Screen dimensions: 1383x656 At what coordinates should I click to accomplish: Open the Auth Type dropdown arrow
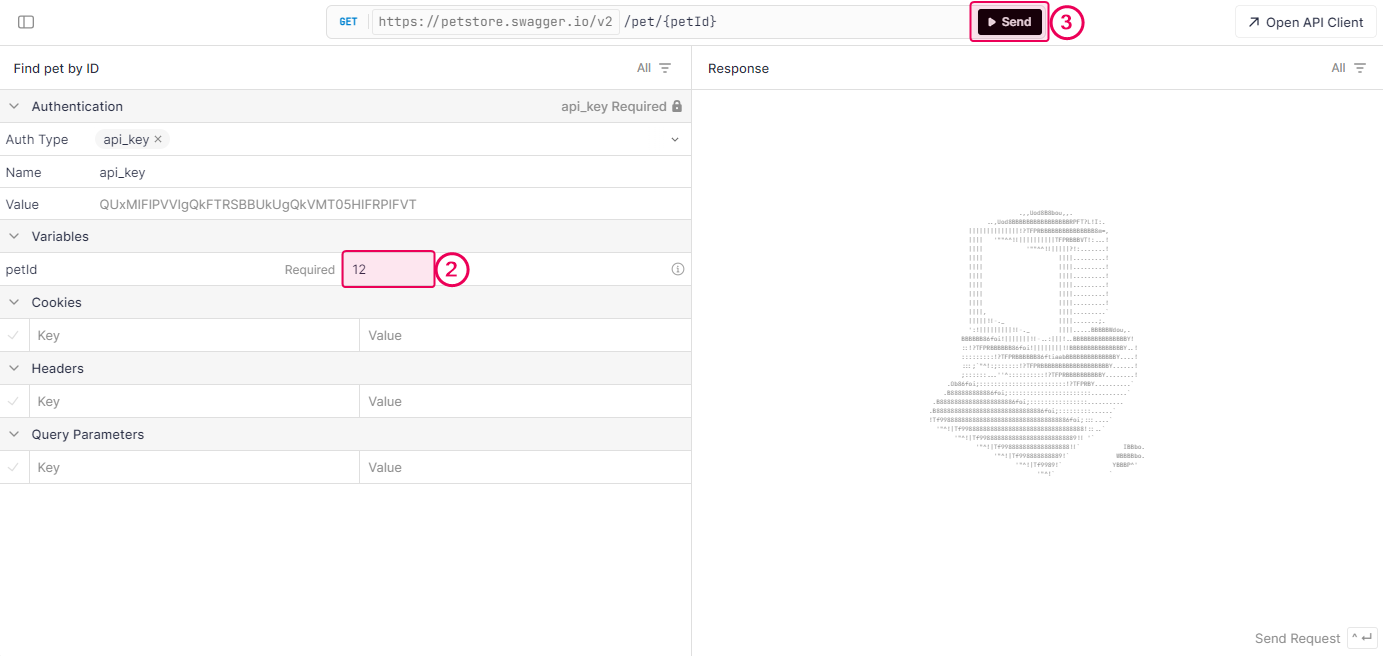[x=675, y=140]
